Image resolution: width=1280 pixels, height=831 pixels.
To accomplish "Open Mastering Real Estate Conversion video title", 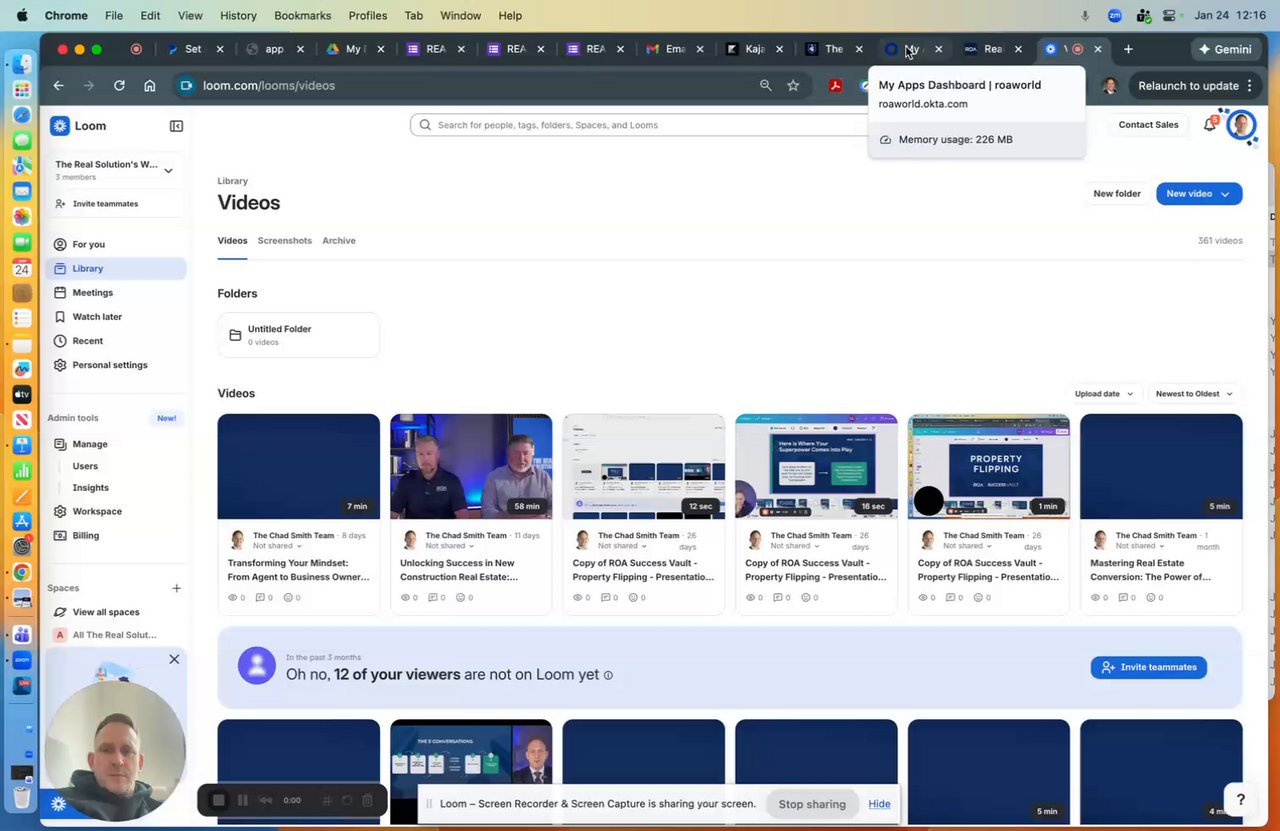I will tap(1151, 570).
